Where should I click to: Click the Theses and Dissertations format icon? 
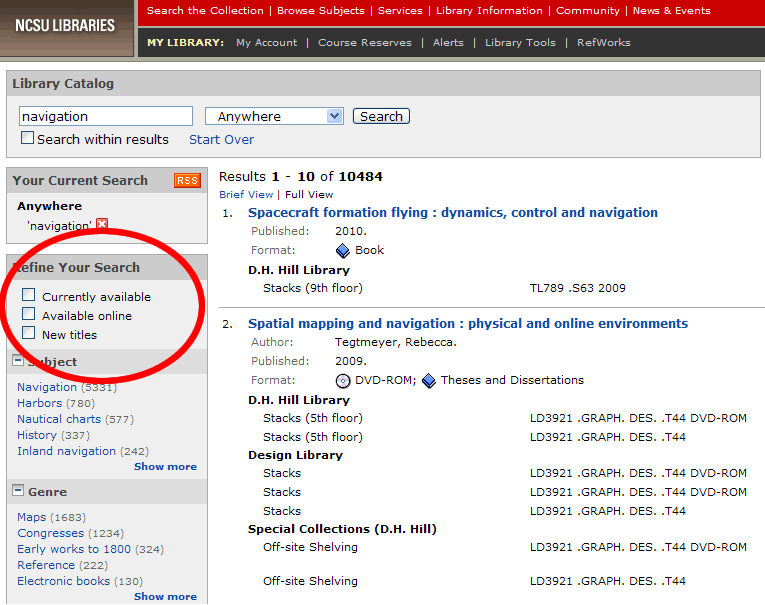click(429, 381)
